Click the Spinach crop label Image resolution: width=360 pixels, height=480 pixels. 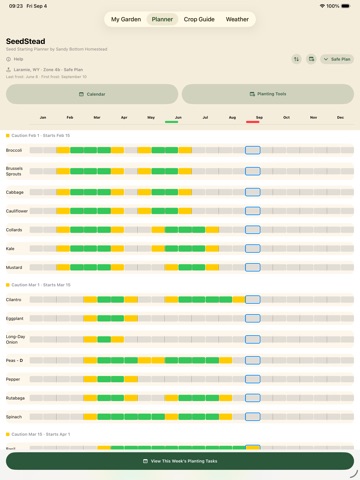coord(14,417)
